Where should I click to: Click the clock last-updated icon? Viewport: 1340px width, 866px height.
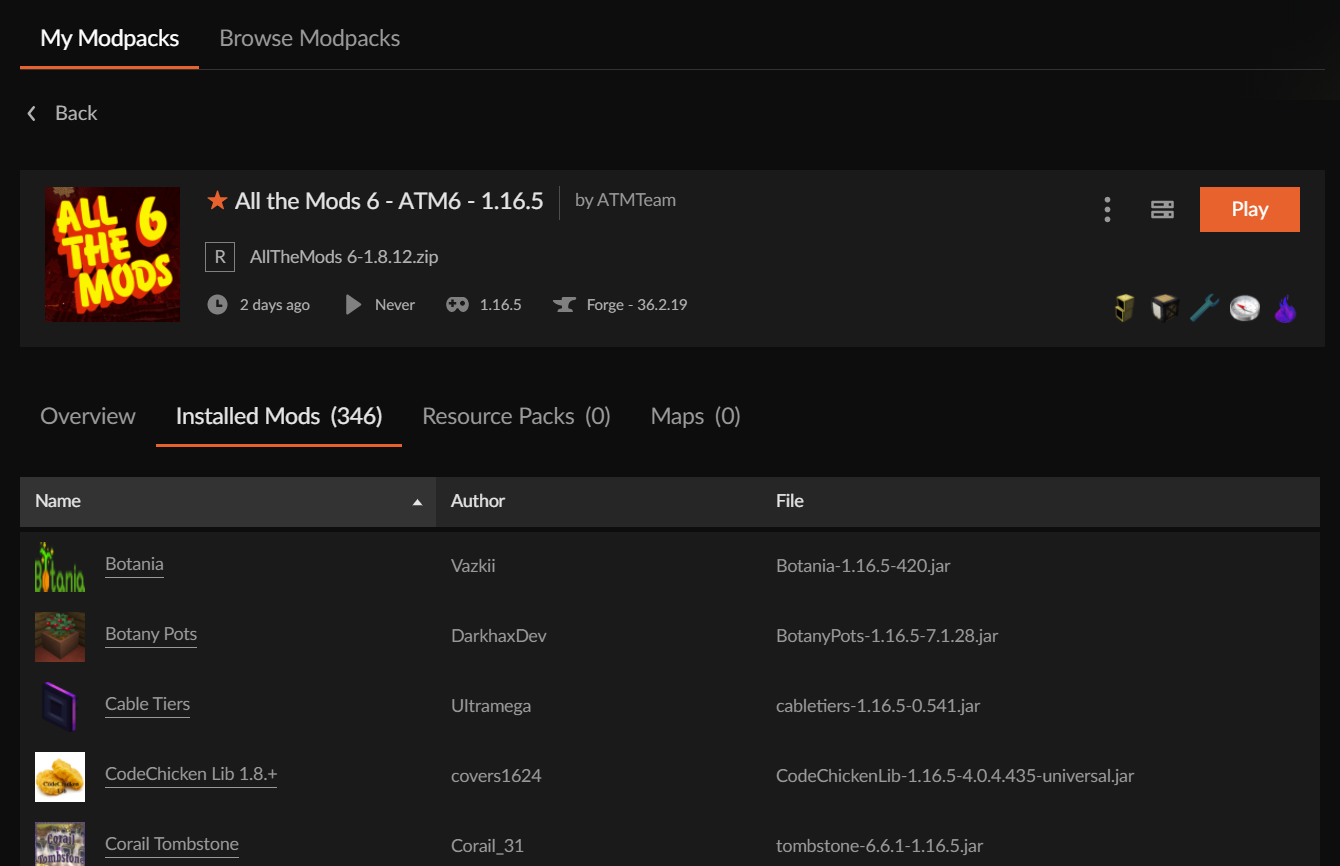[x=217, y=304]
